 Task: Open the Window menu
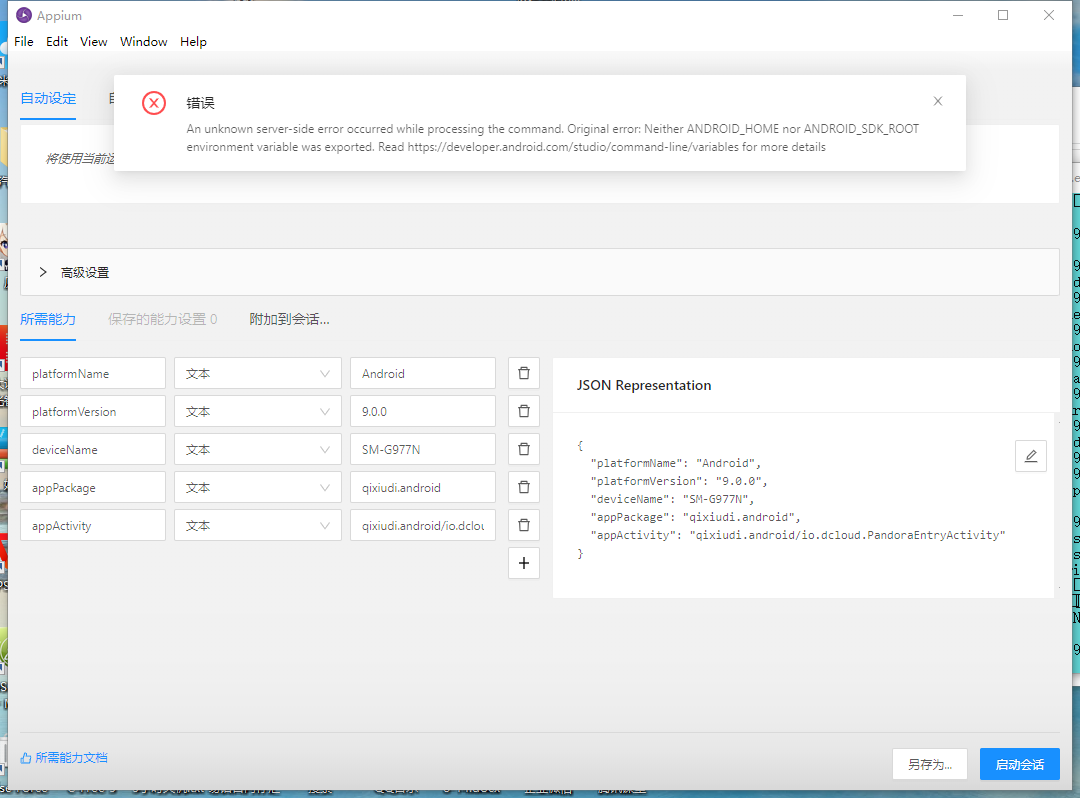[x=143, y=41]
